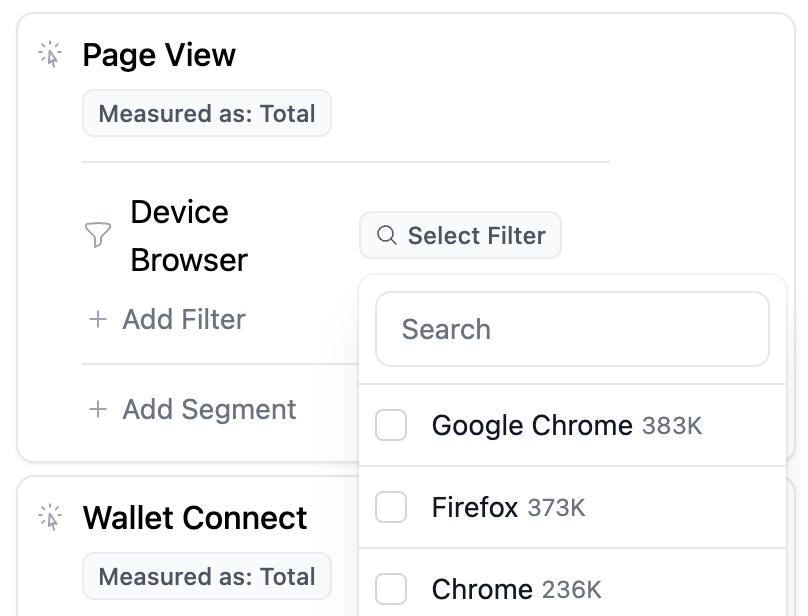Viewport: 808px width, 616px height.
Task: Open Wallet Connect's Measured as: Total selector
Action: coord(207,576)
